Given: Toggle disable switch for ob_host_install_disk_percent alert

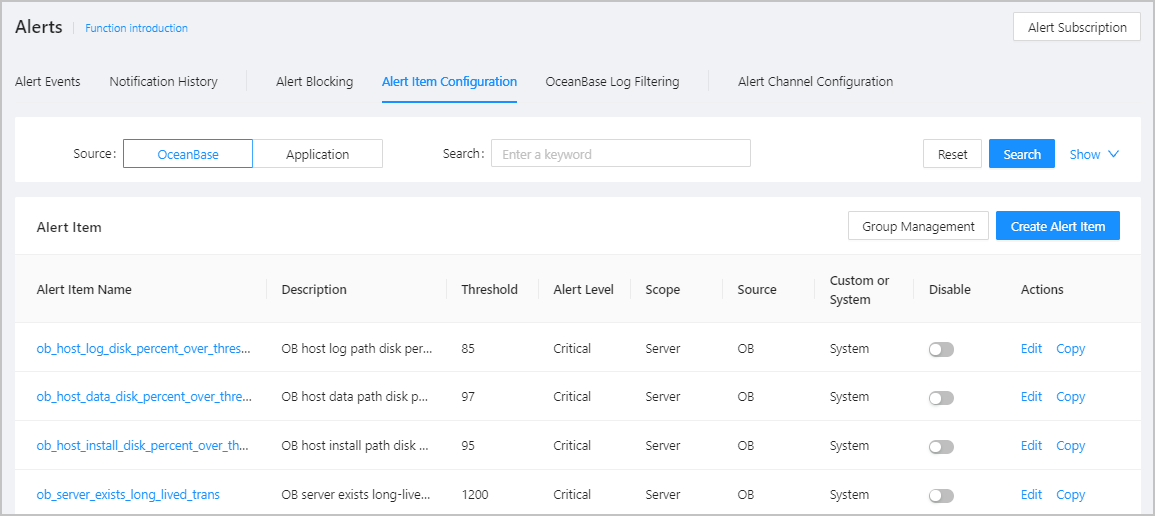Looking at the screenshot, I should pyautogui.click(x=941, y=446).
